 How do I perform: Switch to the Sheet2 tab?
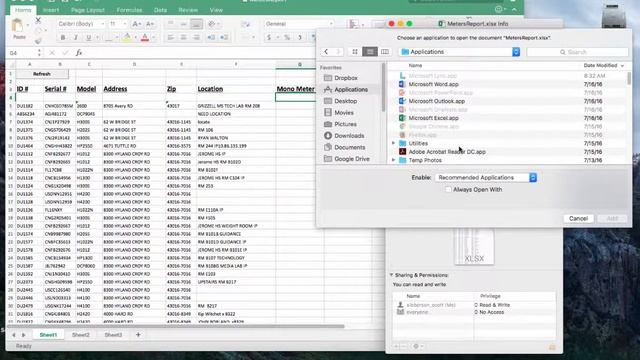coord(80,335)
